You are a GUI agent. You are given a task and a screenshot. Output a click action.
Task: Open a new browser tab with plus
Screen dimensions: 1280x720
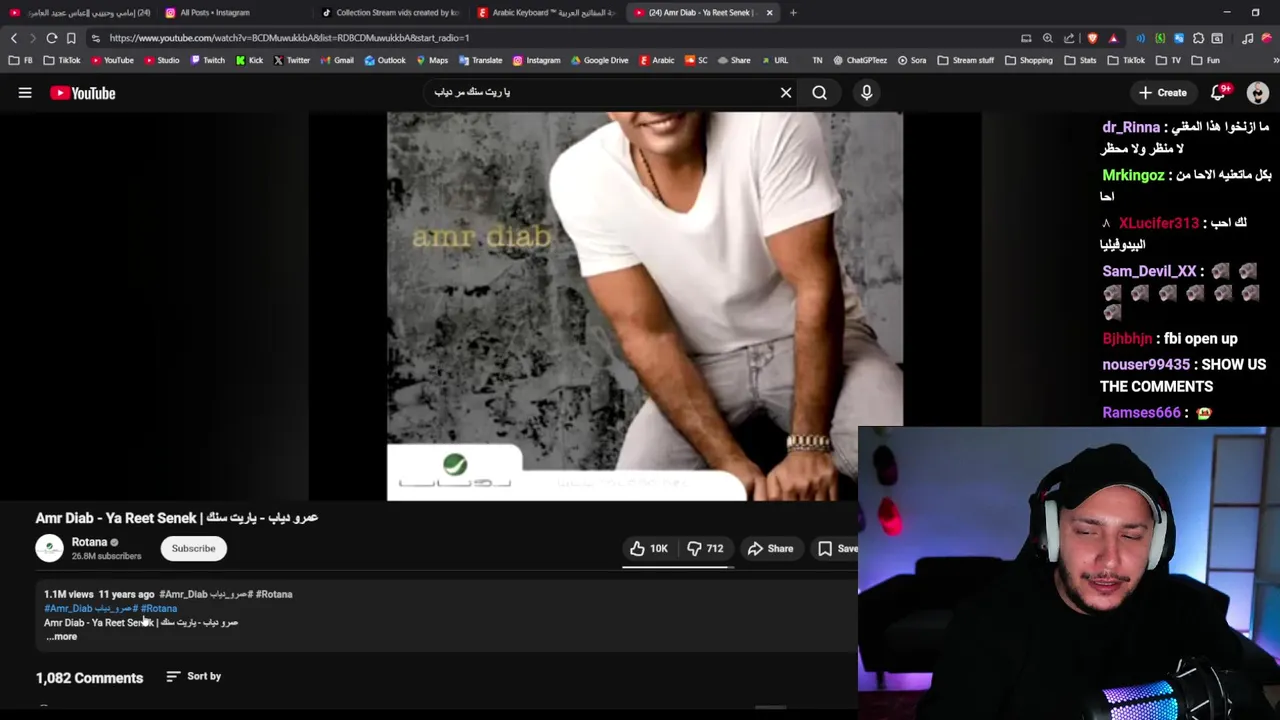pos(793,13)
